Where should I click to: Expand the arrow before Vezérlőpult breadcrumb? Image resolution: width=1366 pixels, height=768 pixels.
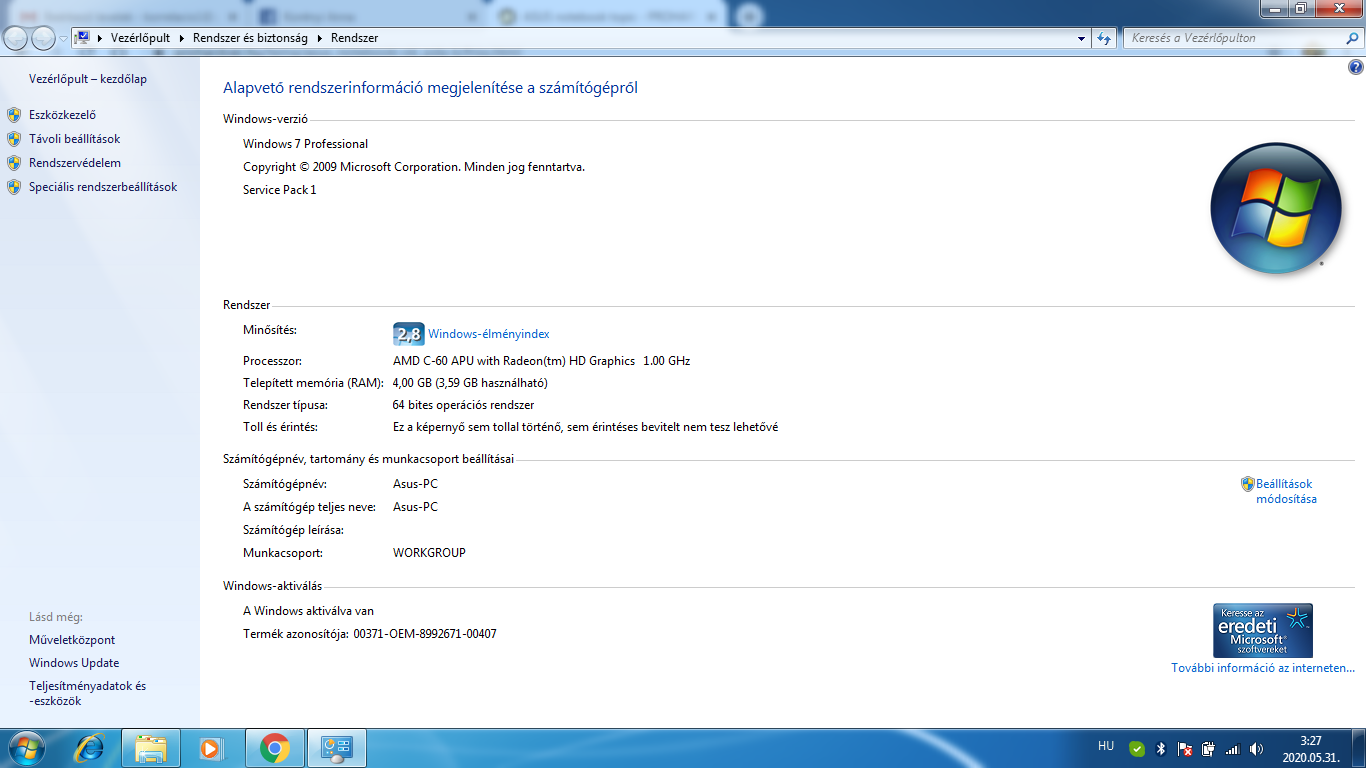pyautogui.click(x=100, y=38)
